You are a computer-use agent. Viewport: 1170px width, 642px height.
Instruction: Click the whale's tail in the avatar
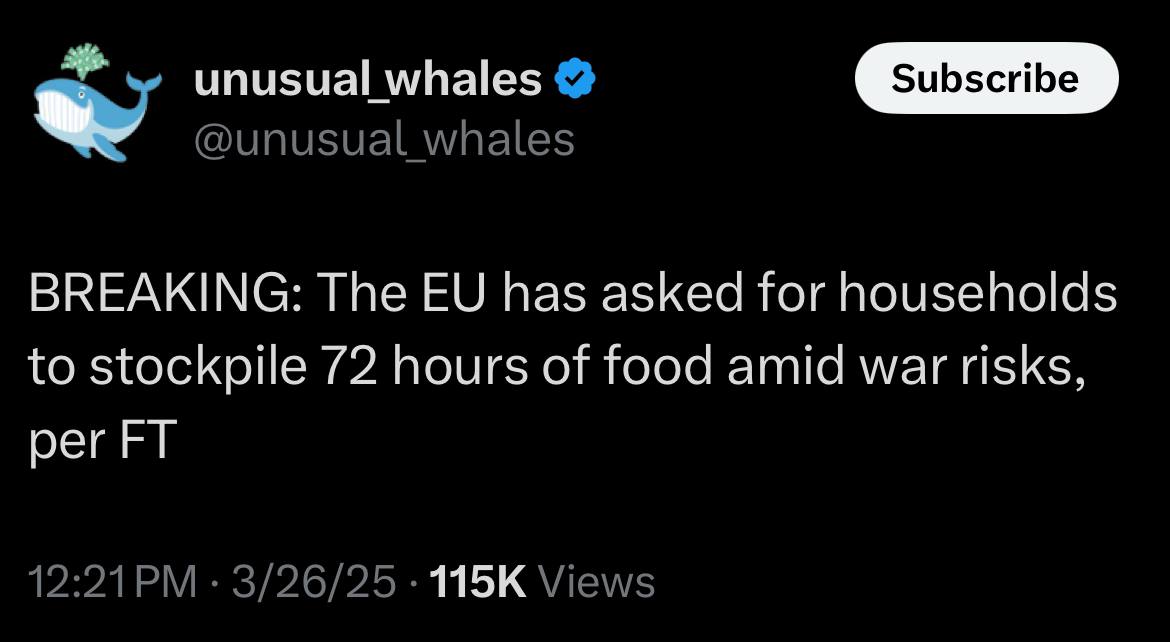click(x=143, y=84)
